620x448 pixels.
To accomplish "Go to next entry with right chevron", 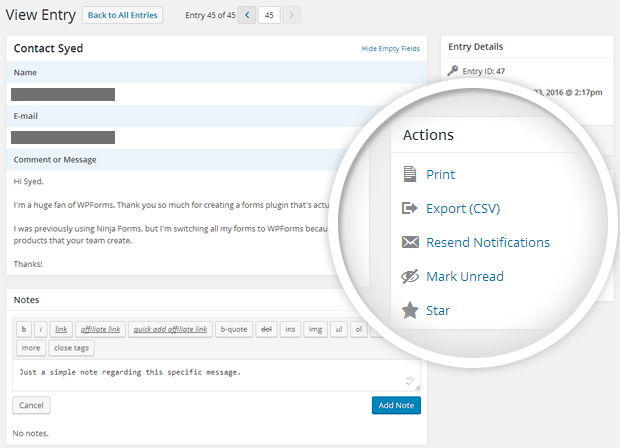I will tap(291, 15).
